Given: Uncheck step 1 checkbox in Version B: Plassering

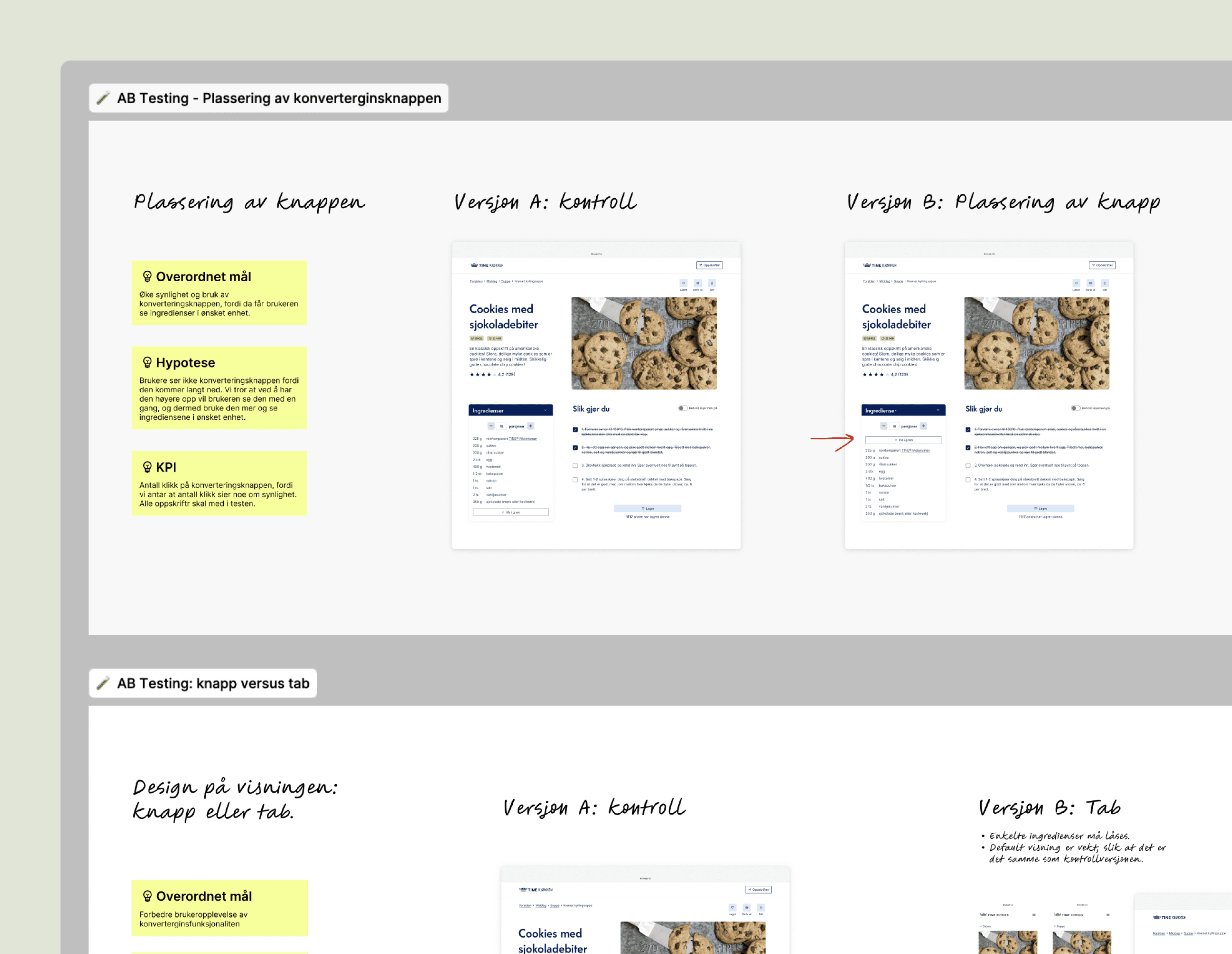Looking at the screenshot, I should [x=968, y=430].
